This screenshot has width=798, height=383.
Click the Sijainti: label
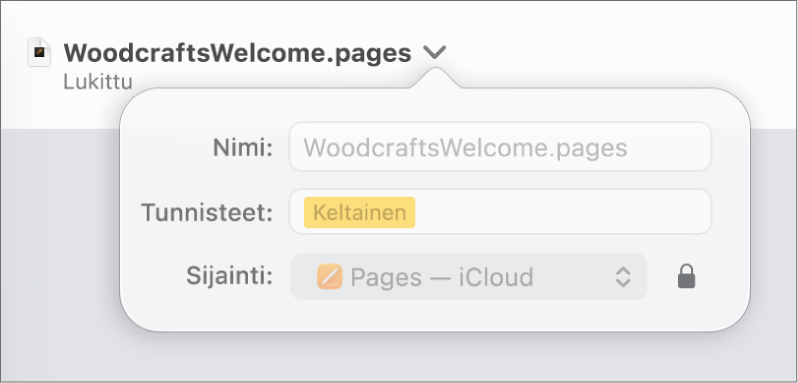point(230,276)
